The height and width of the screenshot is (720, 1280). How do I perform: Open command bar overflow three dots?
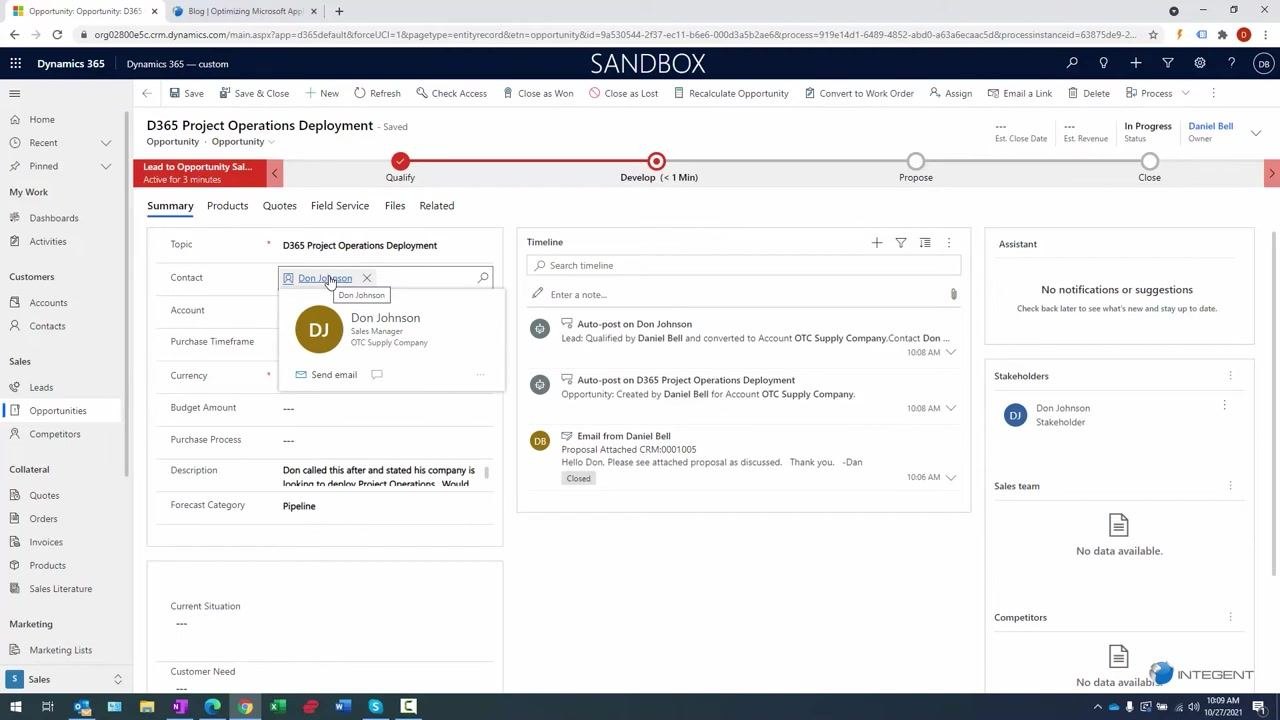(1213, 93)
